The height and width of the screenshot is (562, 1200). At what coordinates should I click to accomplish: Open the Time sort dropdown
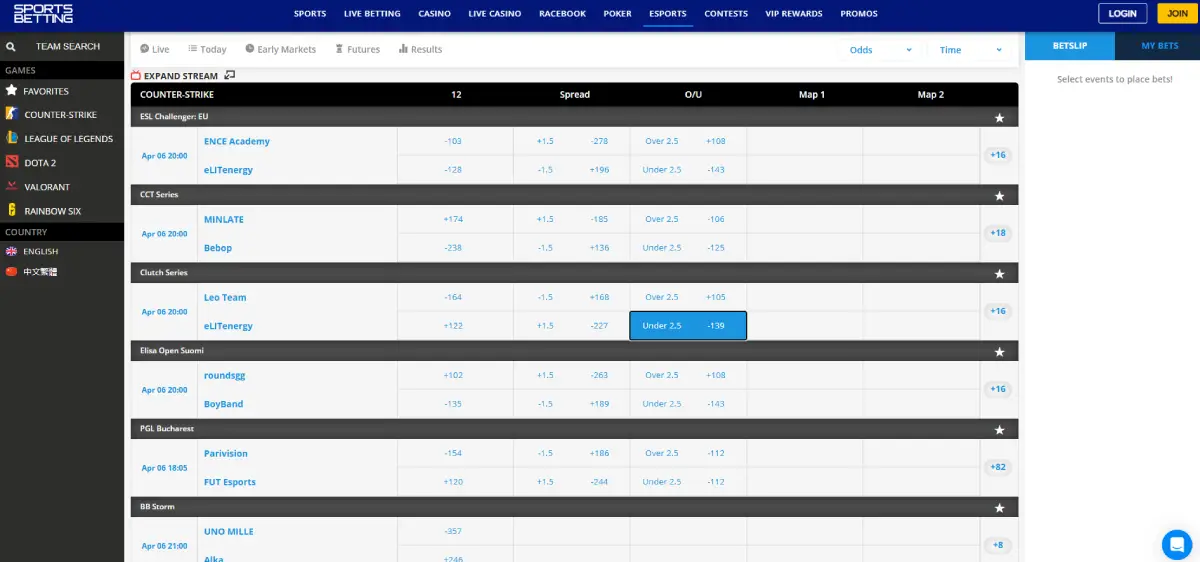click(971, 50)
